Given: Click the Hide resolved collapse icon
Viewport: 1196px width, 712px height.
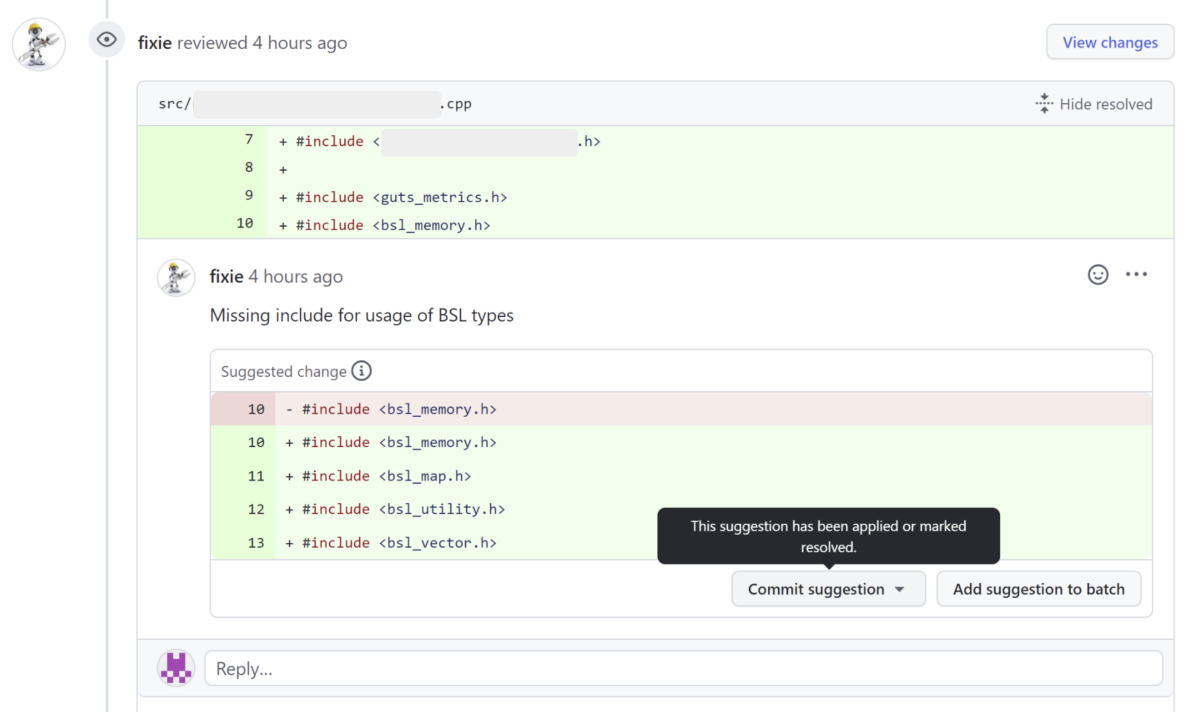Looking at the screenshot, I should coord(1044,103).
